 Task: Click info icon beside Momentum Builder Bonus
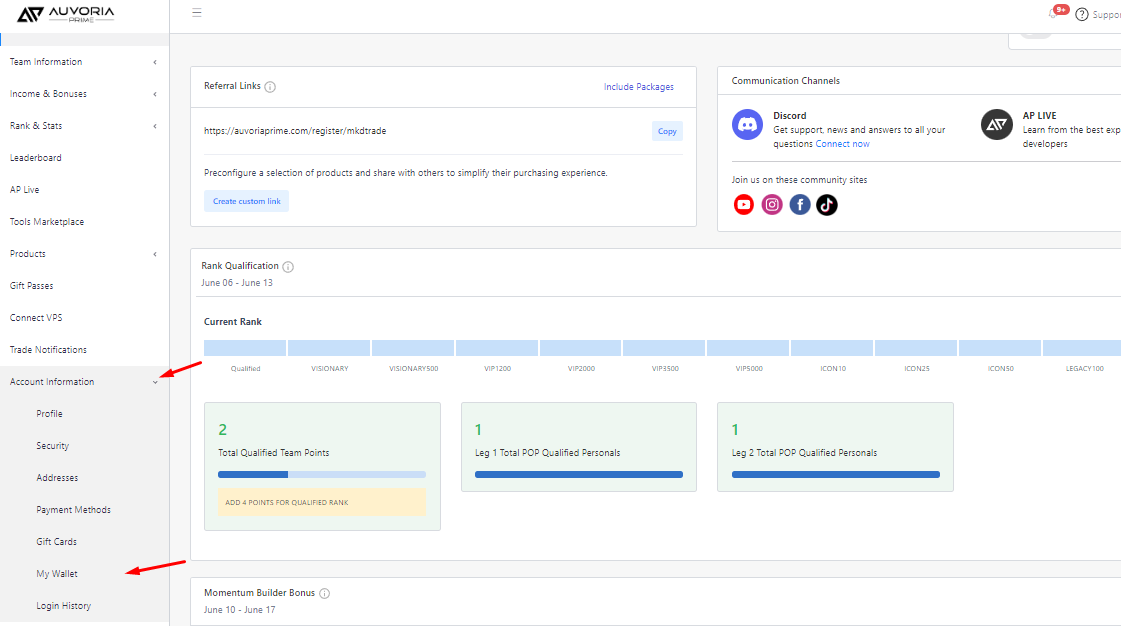pyautogui.click(x=325, y=593)
